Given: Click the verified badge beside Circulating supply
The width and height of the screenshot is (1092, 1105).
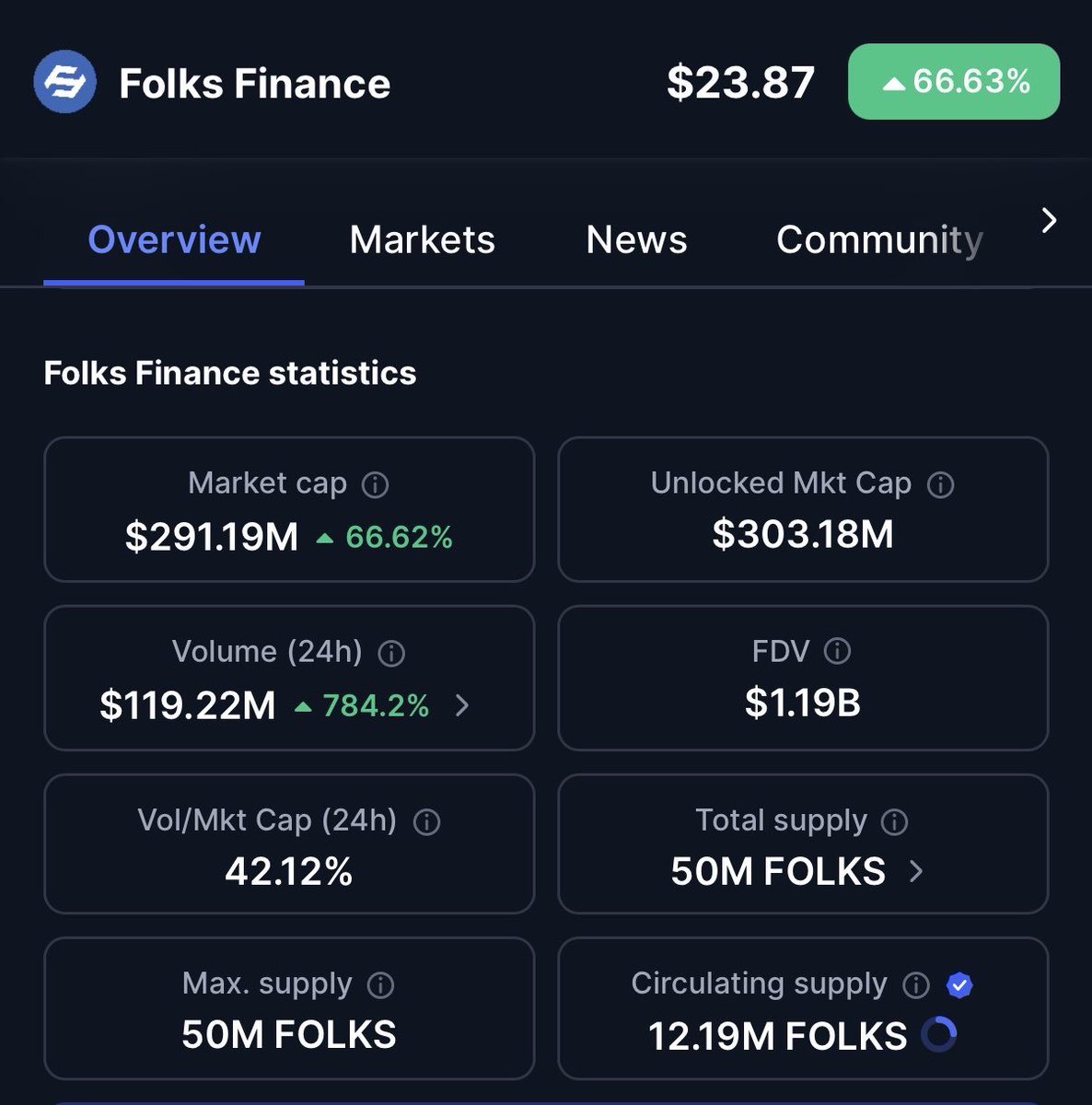Looking at the screenshot, I should click(x=958, y=984).
